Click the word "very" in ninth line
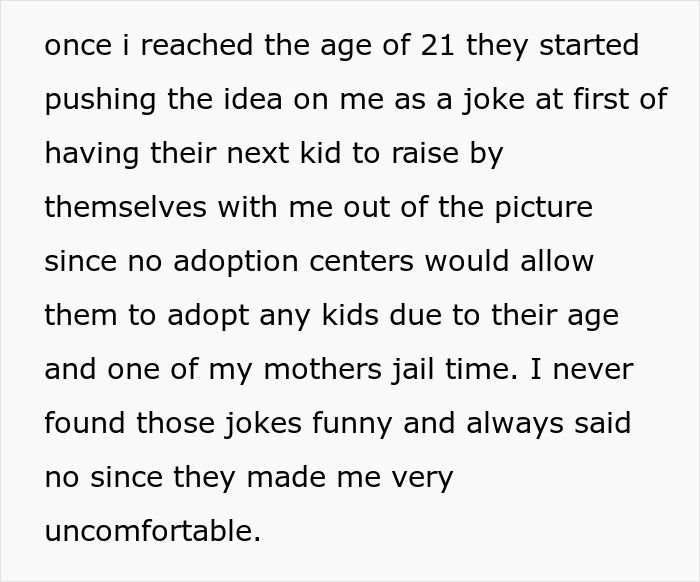The image size is (700, 582). click(x=421, y=477)
